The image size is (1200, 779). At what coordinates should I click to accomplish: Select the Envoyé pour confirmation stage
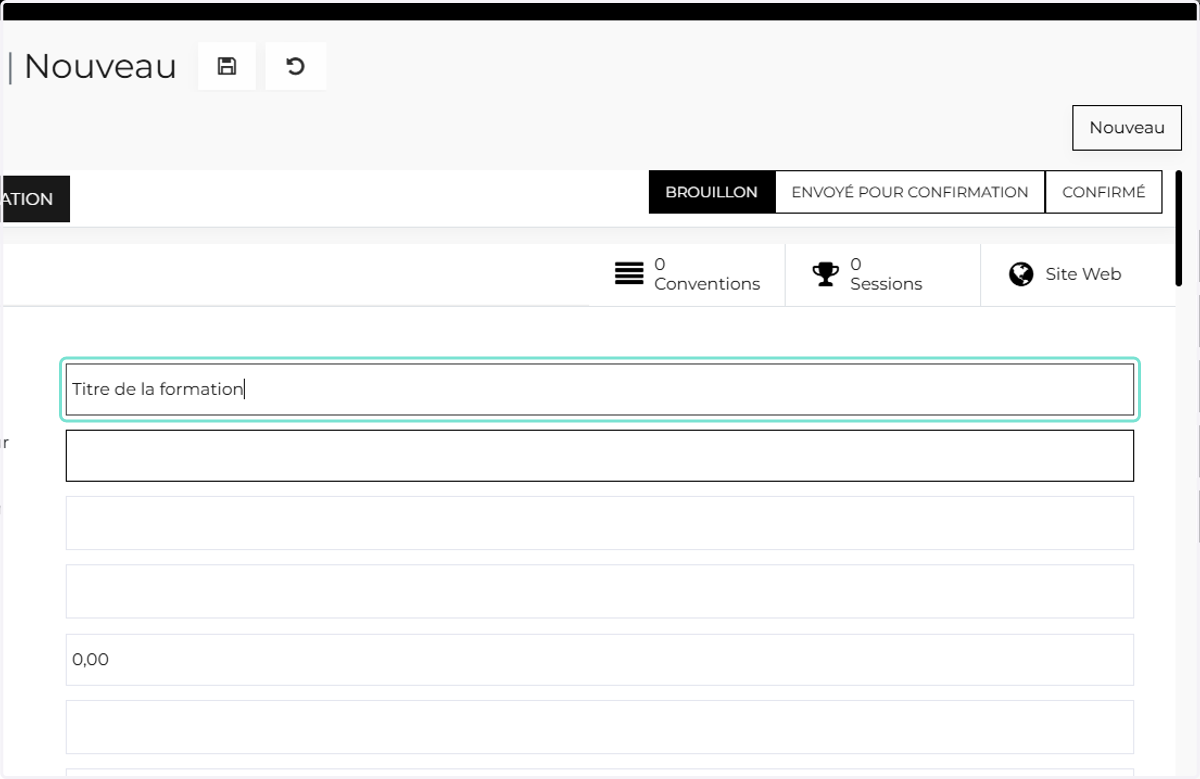point(910,192)
